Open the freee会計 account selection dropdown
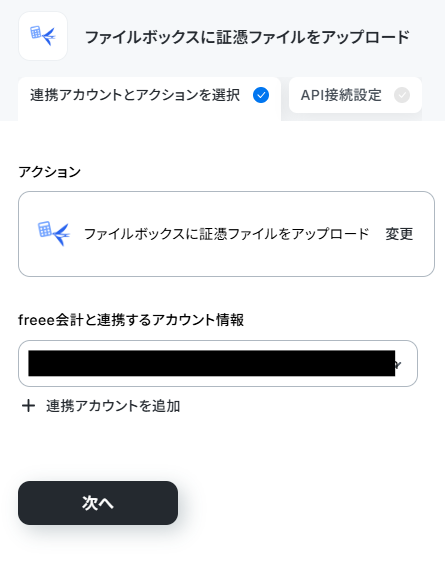 tap(218, 363)
